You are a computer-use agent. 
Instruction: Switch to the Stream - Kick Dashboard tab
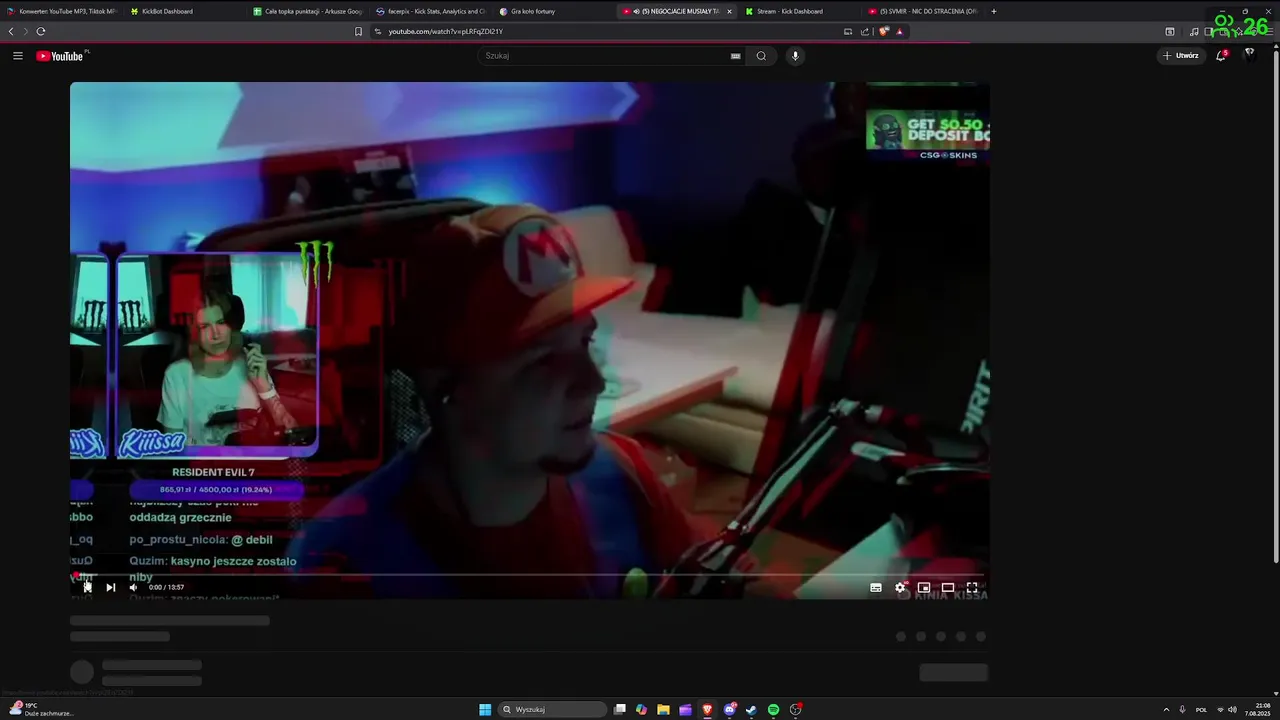pos(800,11)
